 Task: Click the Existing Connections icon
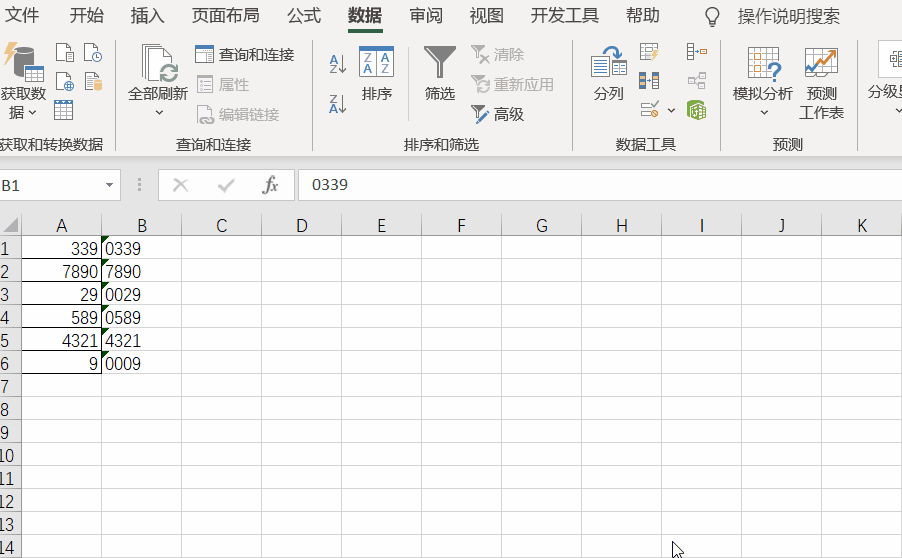tap(93, 81)
